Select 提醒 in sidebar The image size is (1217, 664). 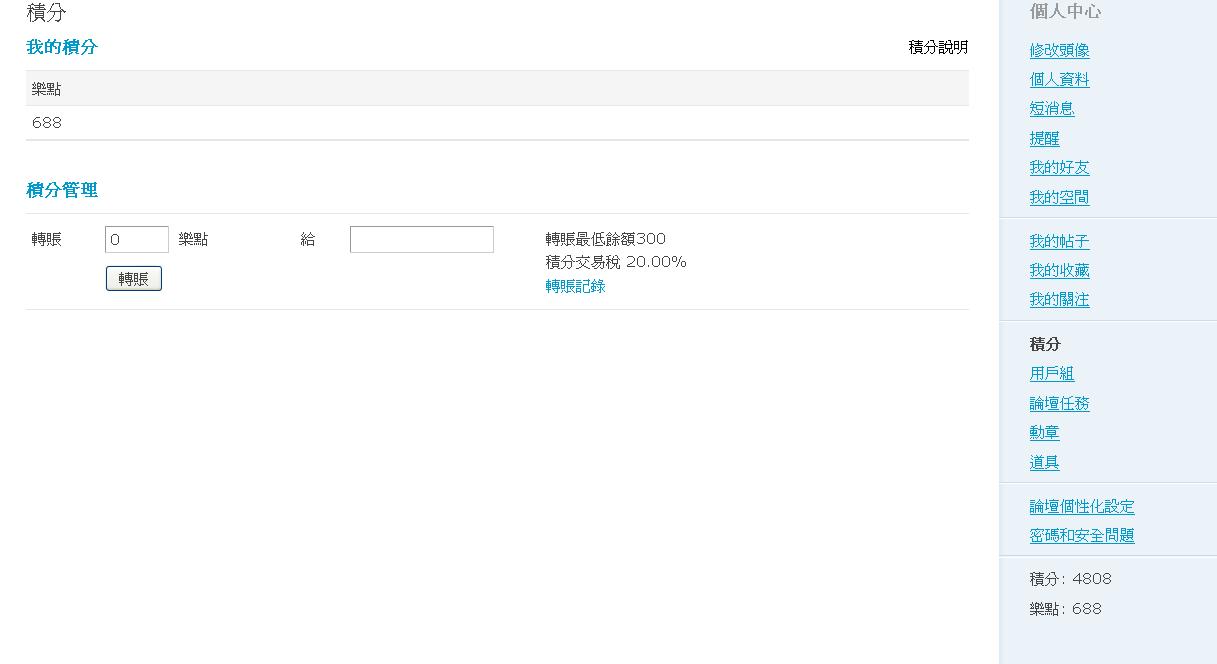pos(1044,138)
